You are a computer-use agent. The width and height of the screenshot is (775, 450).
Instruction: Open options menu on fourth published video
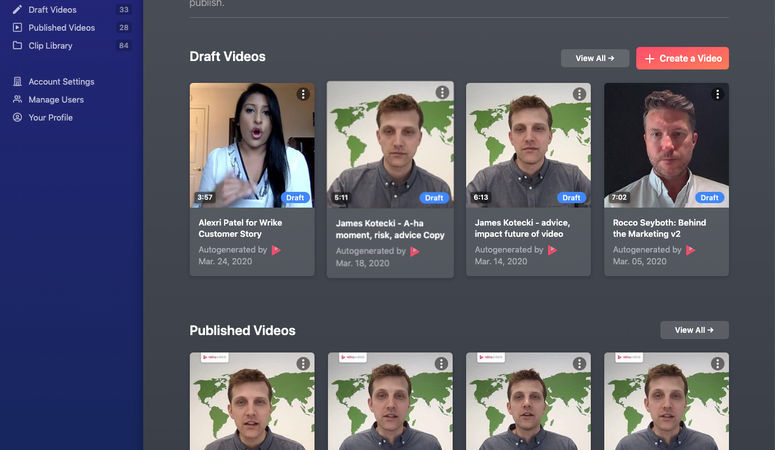pos(717,364)
